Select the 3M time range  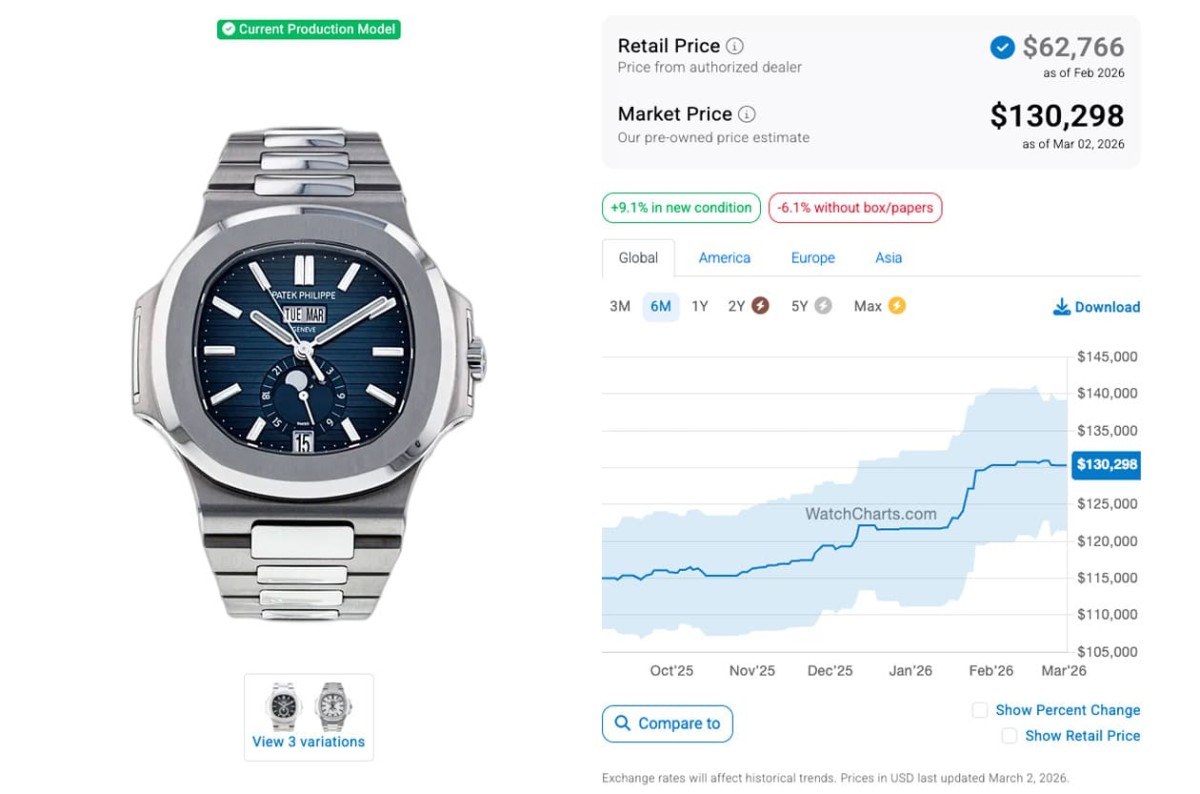point(620,306)
